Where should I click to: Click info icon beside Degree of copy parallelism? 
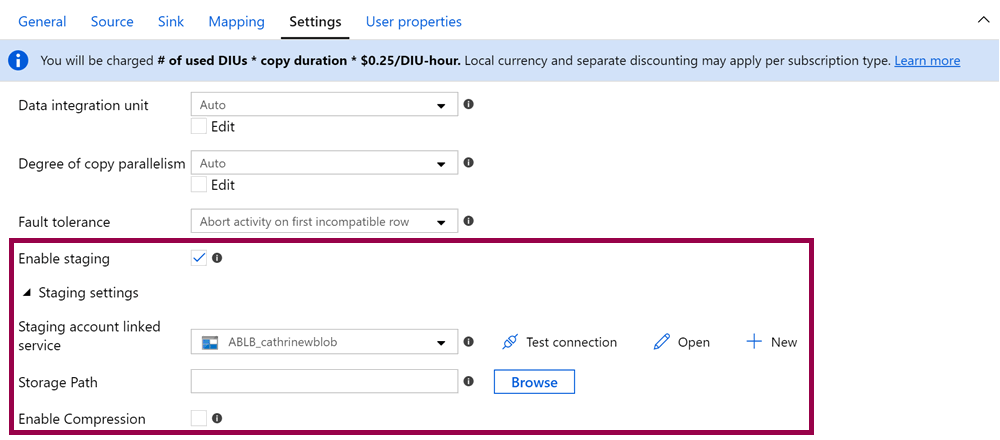tap(468, 163)
